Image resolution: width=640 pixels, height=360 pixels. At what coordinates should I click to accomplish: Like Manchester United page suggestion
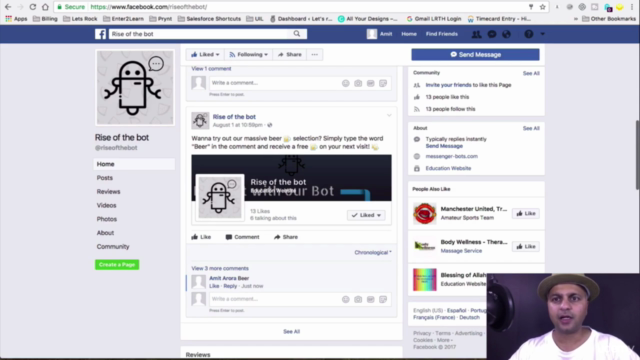click(x=526, y=213)
